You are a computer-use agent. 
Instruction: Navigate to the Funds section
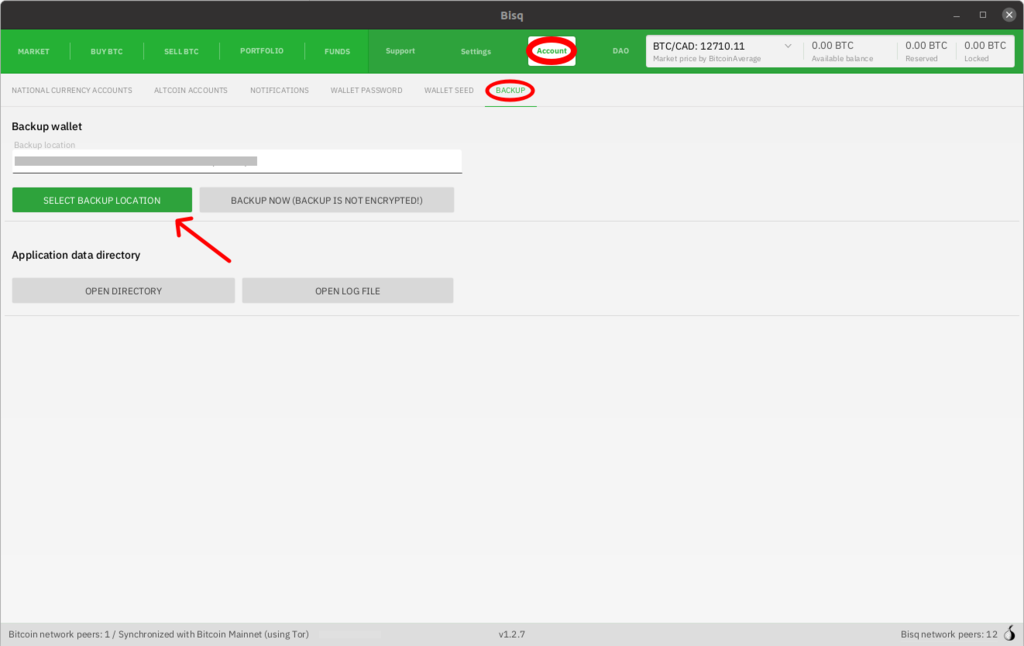pos(337,51)
